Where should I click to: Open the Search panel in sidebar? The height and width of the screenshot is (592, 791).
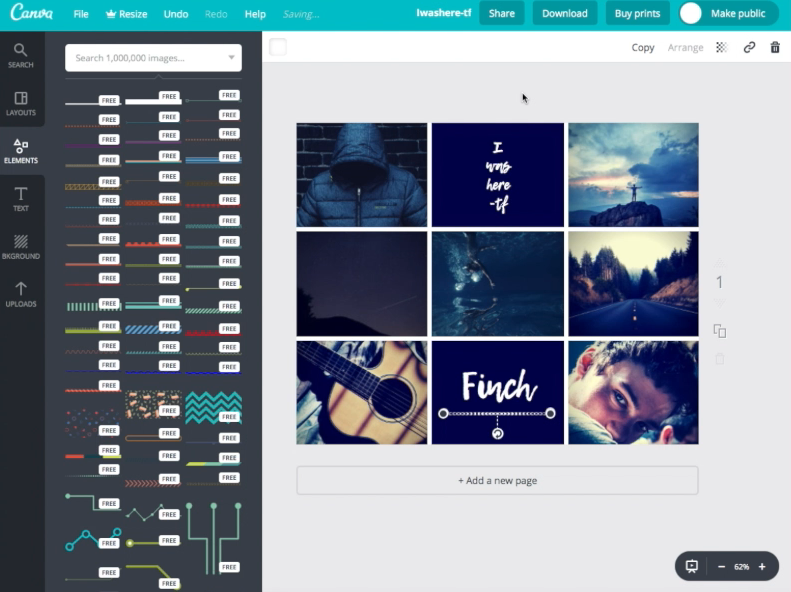coord(21,55)
